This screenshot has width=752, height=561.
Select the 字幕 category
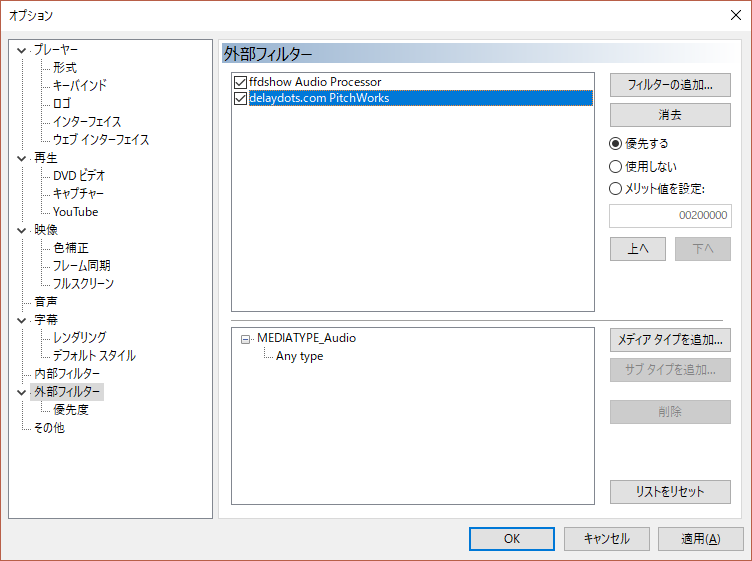[x=46, y=319]
